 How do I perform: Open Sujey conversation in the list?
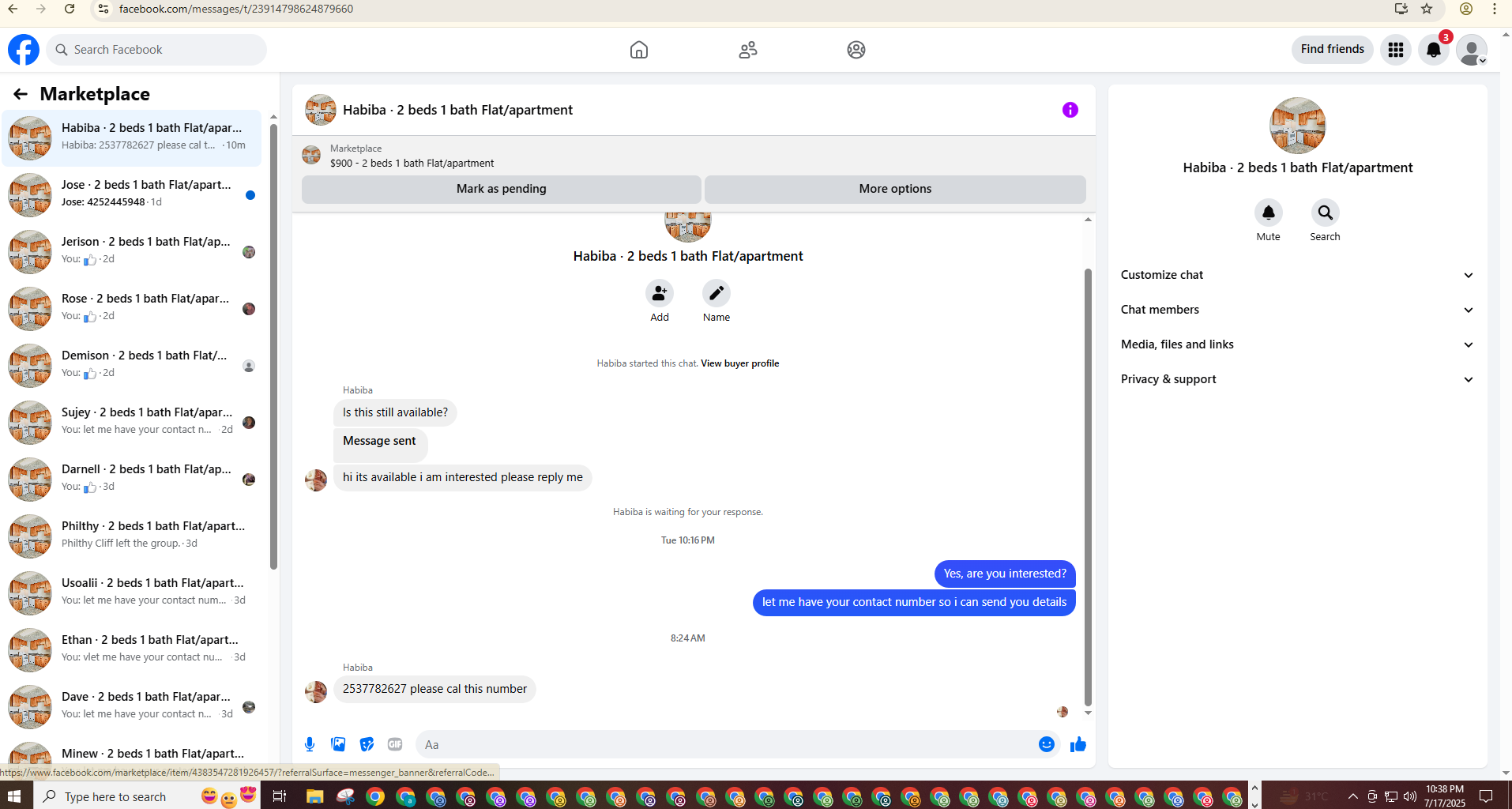tap(132, 423)
